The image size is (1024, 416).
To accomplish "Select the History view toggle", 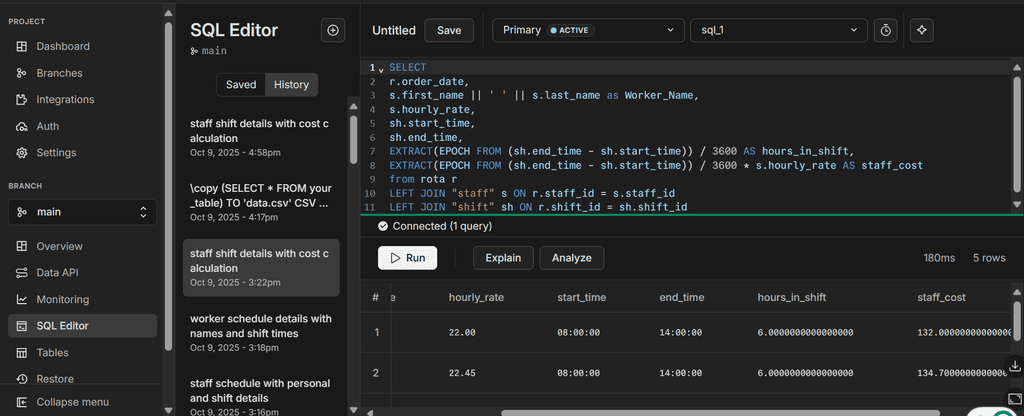I will coord(292,85).
